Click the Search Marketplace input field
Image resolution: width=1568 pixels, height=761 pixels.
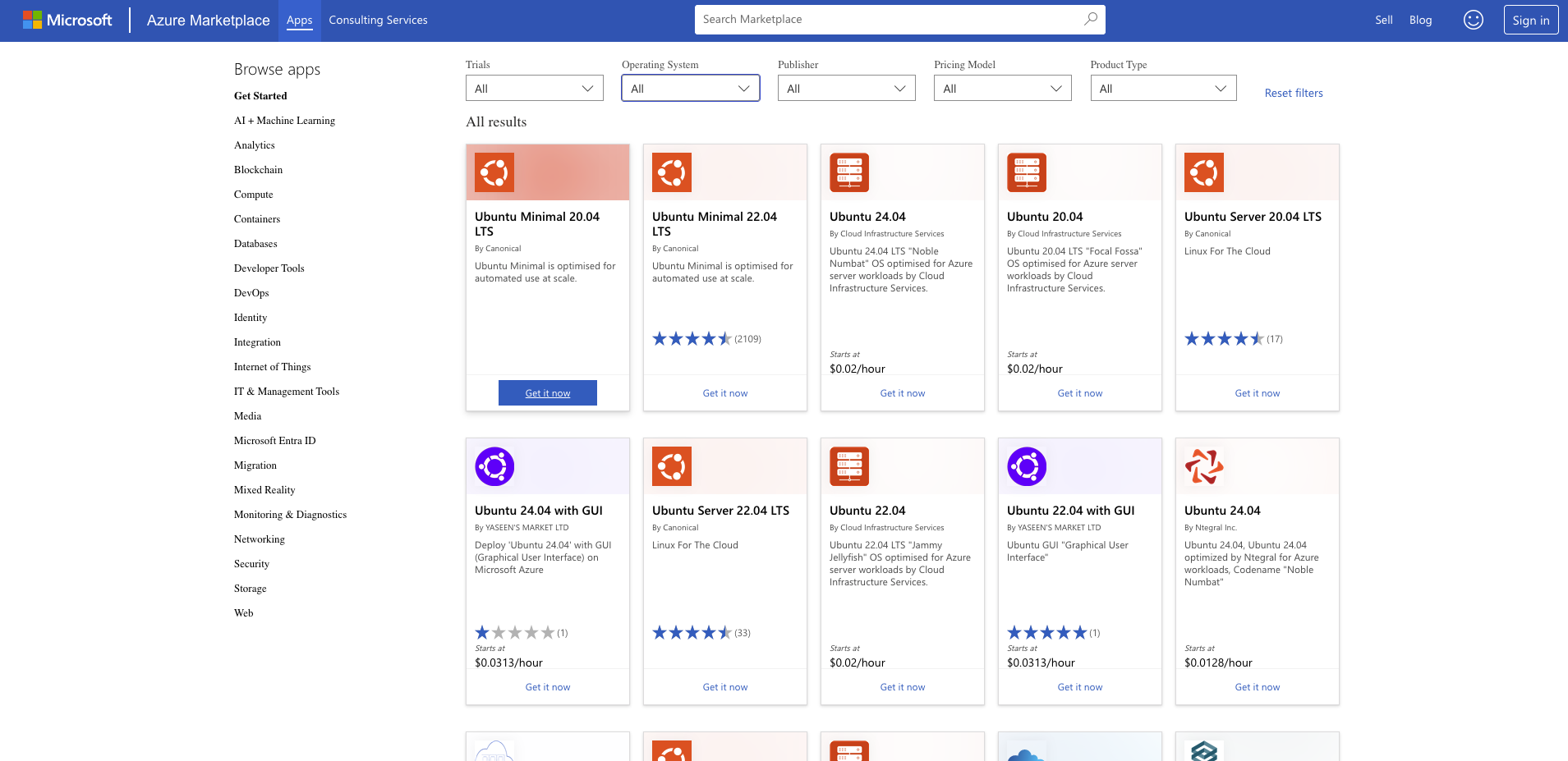(x=900, y=19)
